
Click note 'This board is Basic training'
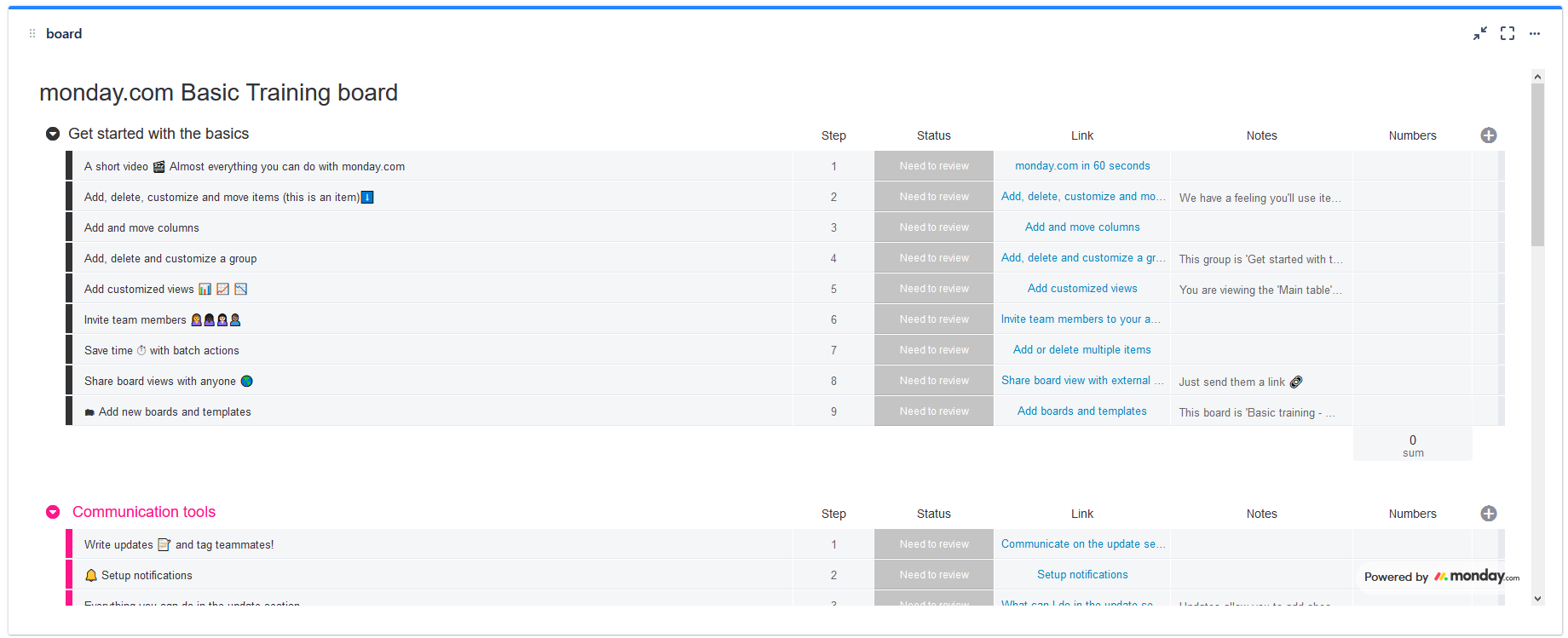(x=1257, y=412)
